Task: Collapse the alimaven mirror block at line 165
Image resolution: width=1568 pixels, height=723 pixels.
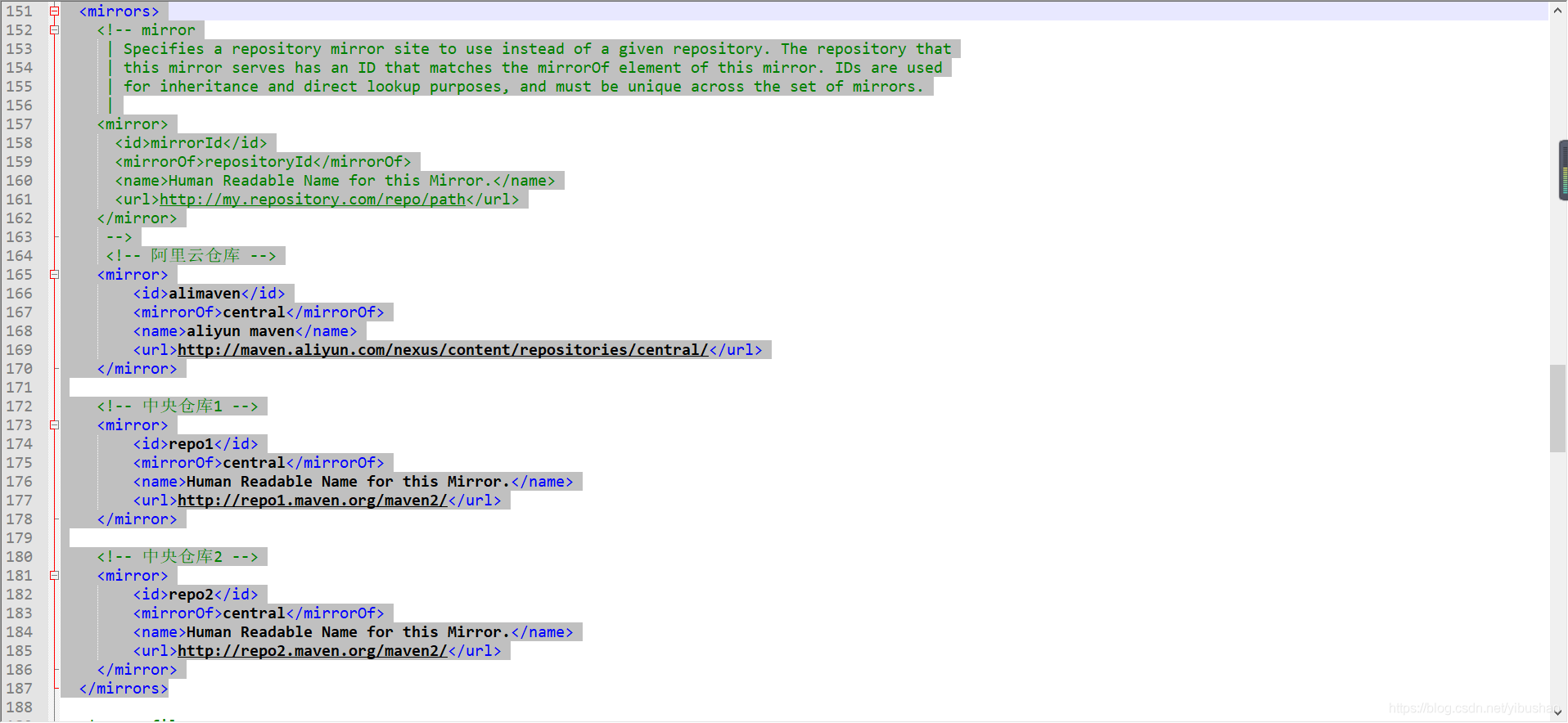Action: tap(55, 275)
